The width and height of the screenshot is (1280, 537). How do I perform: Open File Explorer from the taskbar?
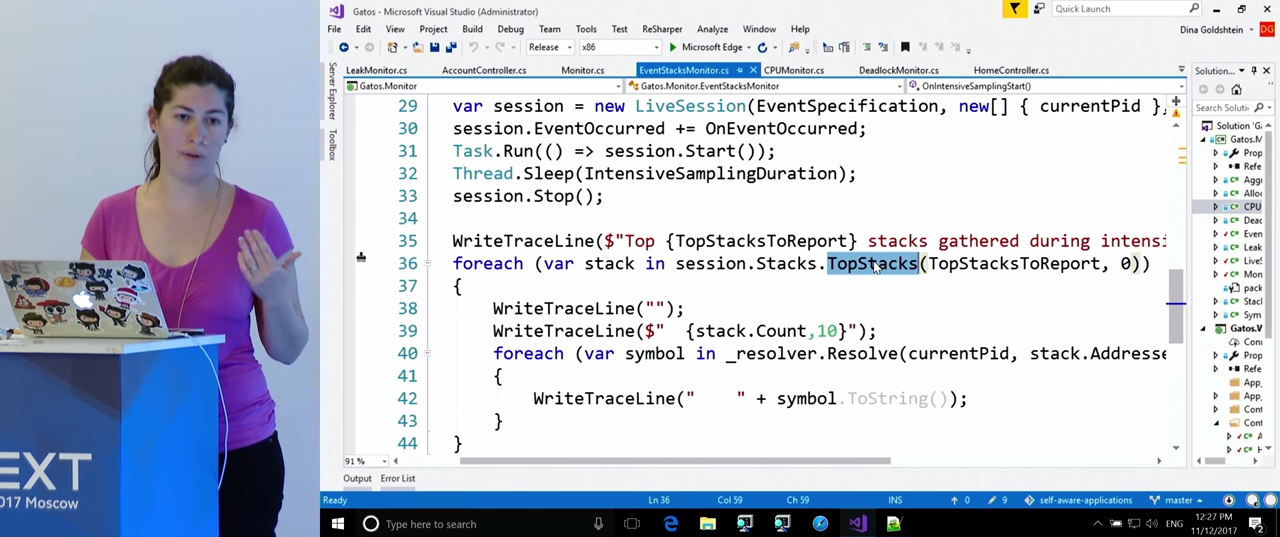click(x=707, y=523)
